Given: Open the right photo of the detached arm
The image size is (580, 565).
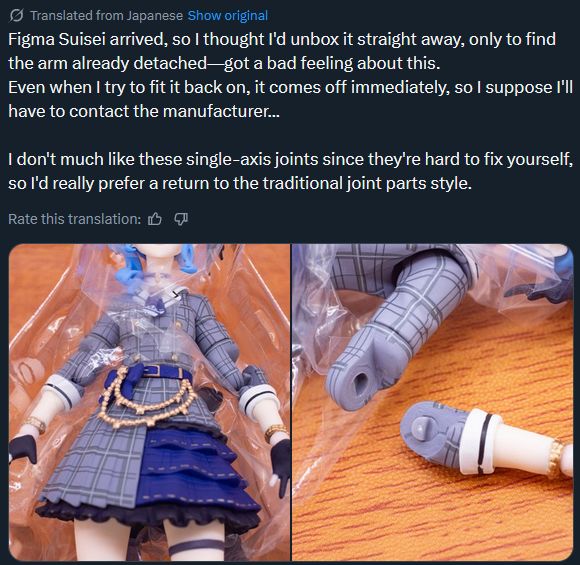Looking at the screenshot, I should tap(432, 402).
